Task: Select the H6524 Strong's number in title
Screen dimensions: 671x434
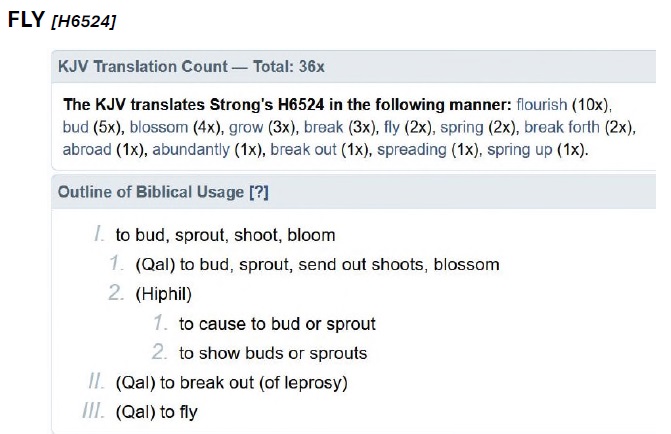Action: tap(83, 21)
